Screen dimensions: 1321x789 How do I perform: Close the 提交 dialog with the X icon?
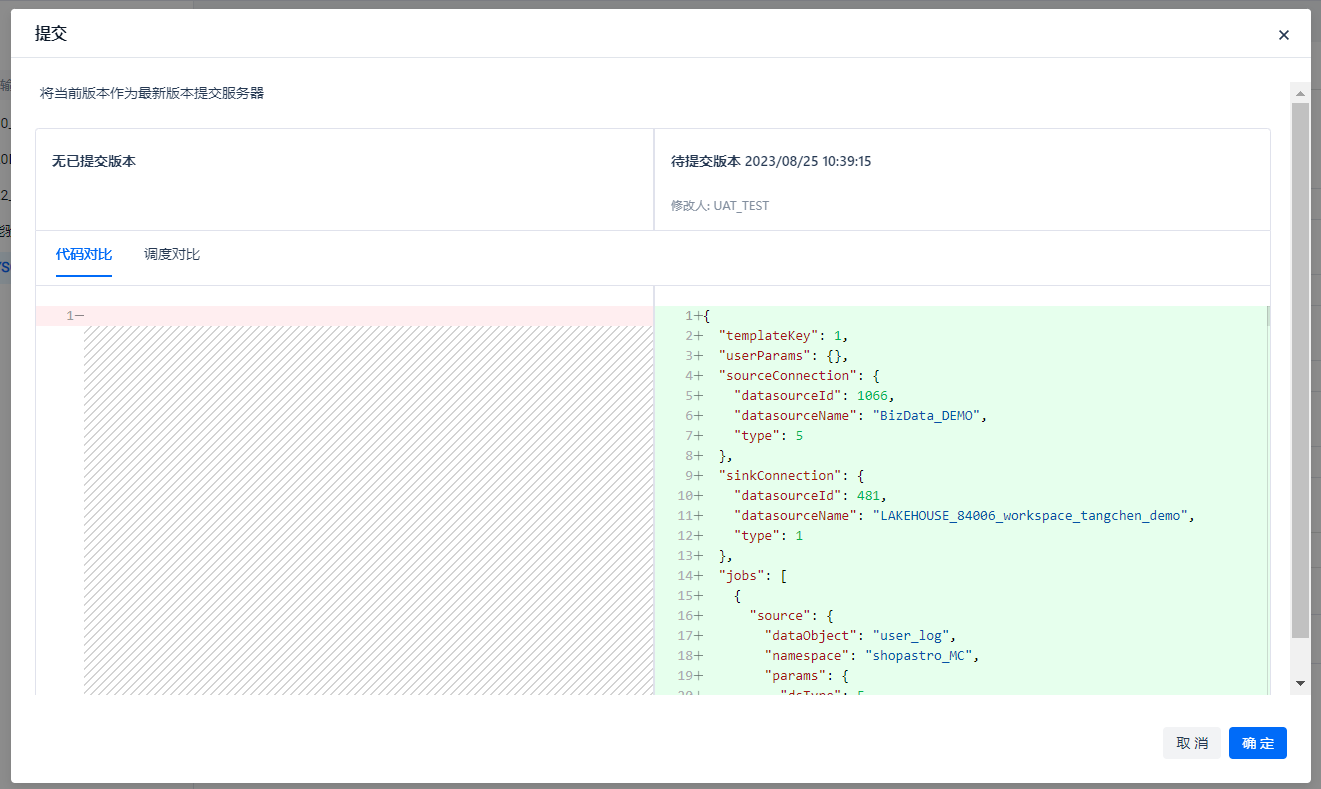pos(1284,35)
